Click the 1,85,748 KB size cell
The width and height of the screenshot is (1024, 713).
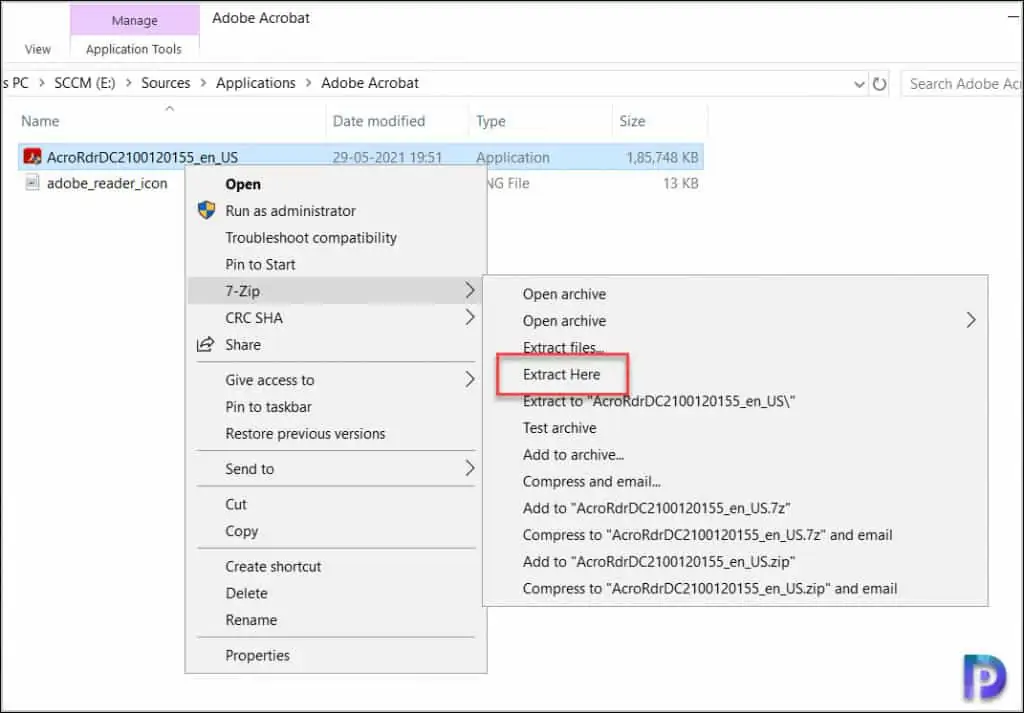pyautogui.click(x=662, y=157)
